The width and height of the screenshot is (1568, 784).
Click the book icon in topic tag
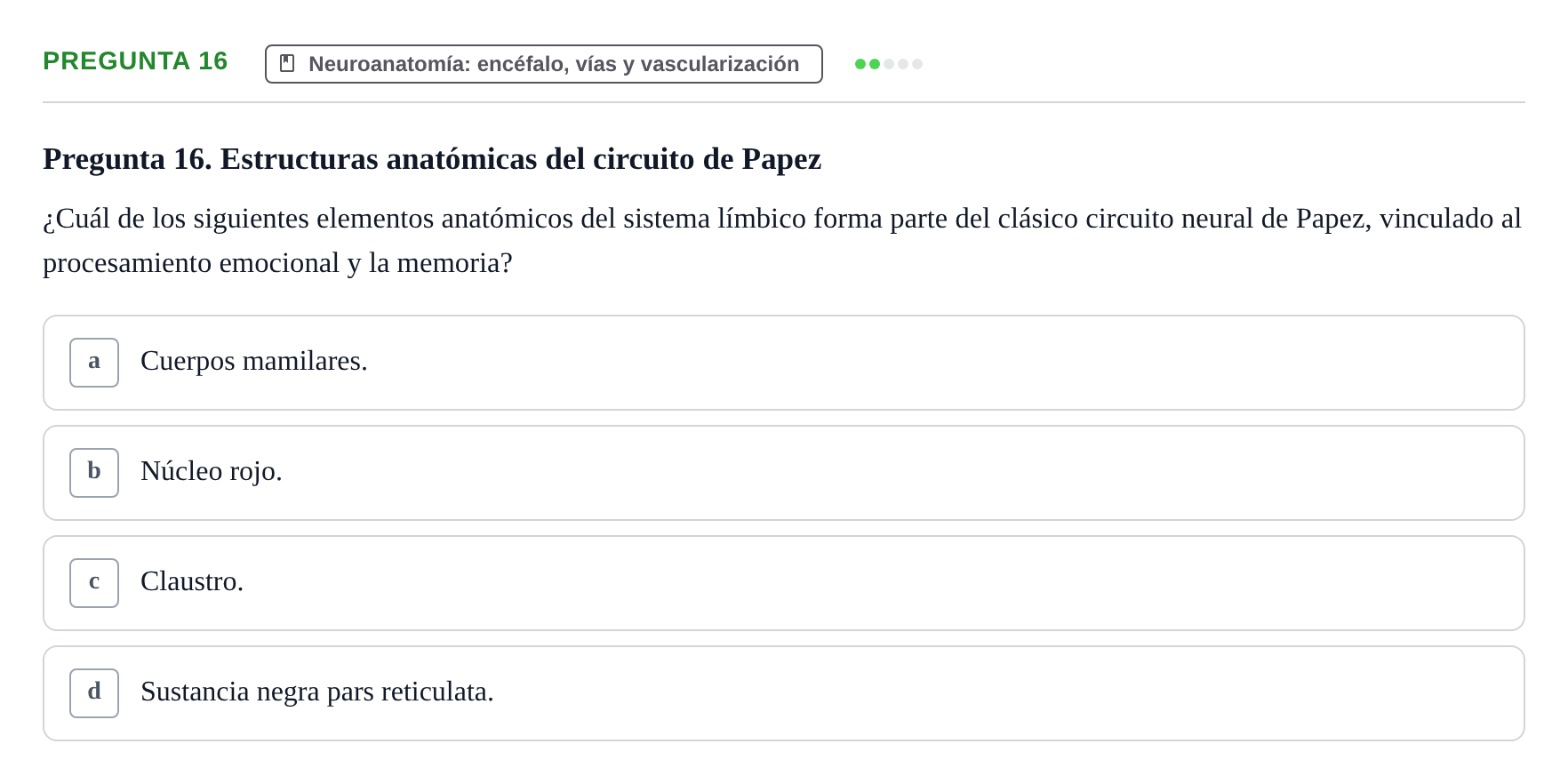pyautogui.click(x=287, y=63)
